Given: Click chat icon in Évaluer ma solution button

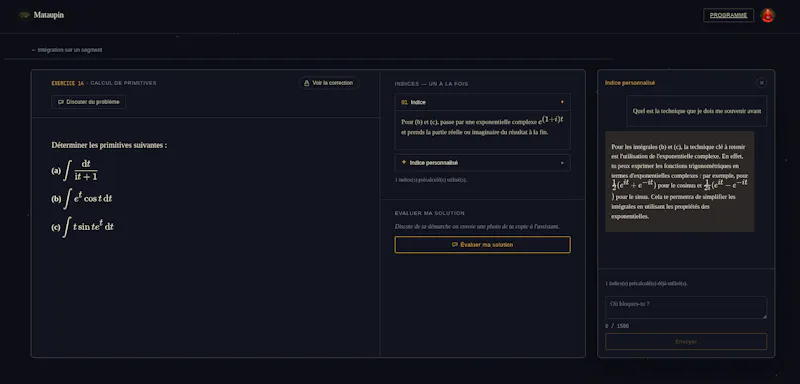Looking at the screenshot, I should pos(455,245).
